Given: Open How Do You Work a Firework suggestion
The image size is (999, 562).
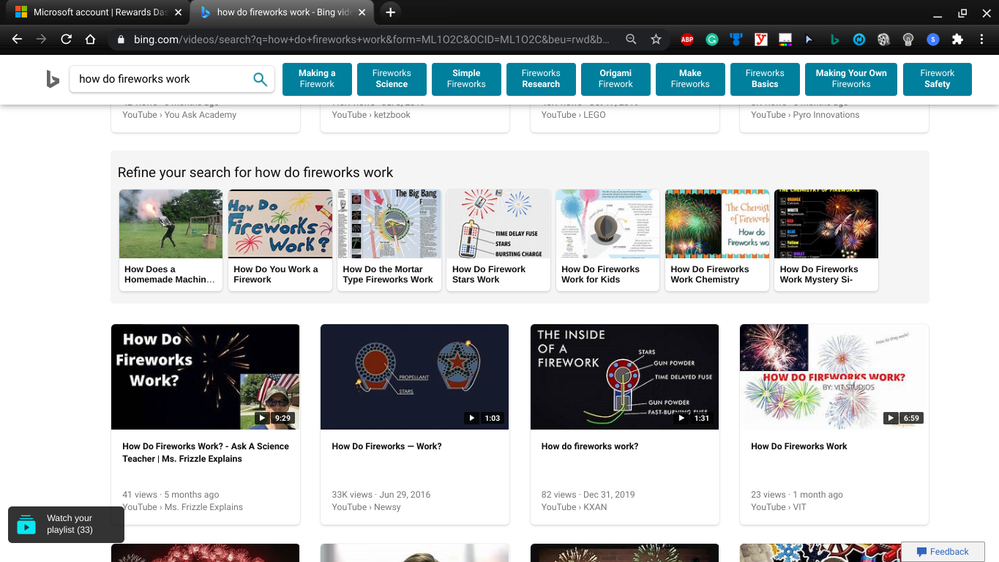Looking at the screenshot, I should pyautogui.click(x=280, y=240).
